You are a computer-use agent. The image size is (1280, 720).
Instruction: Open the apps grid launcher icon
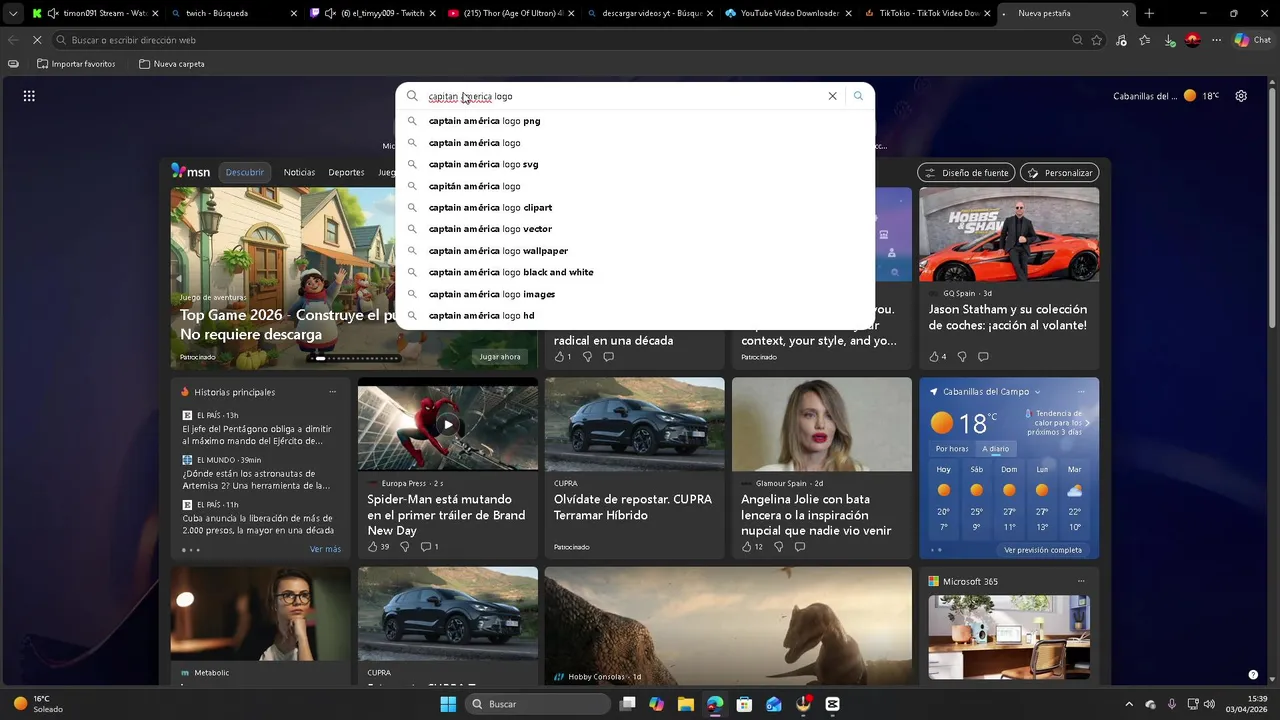29,96
